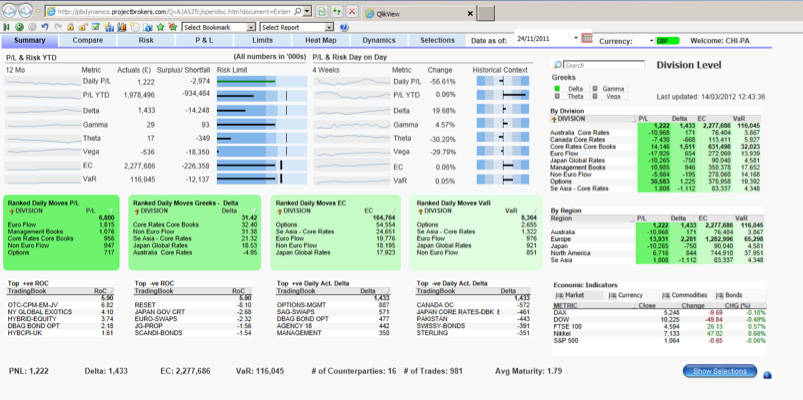The height and width of the screenshot is (400, 803).
Task: Switch to the Limits tab
Action: coord(263,40)
